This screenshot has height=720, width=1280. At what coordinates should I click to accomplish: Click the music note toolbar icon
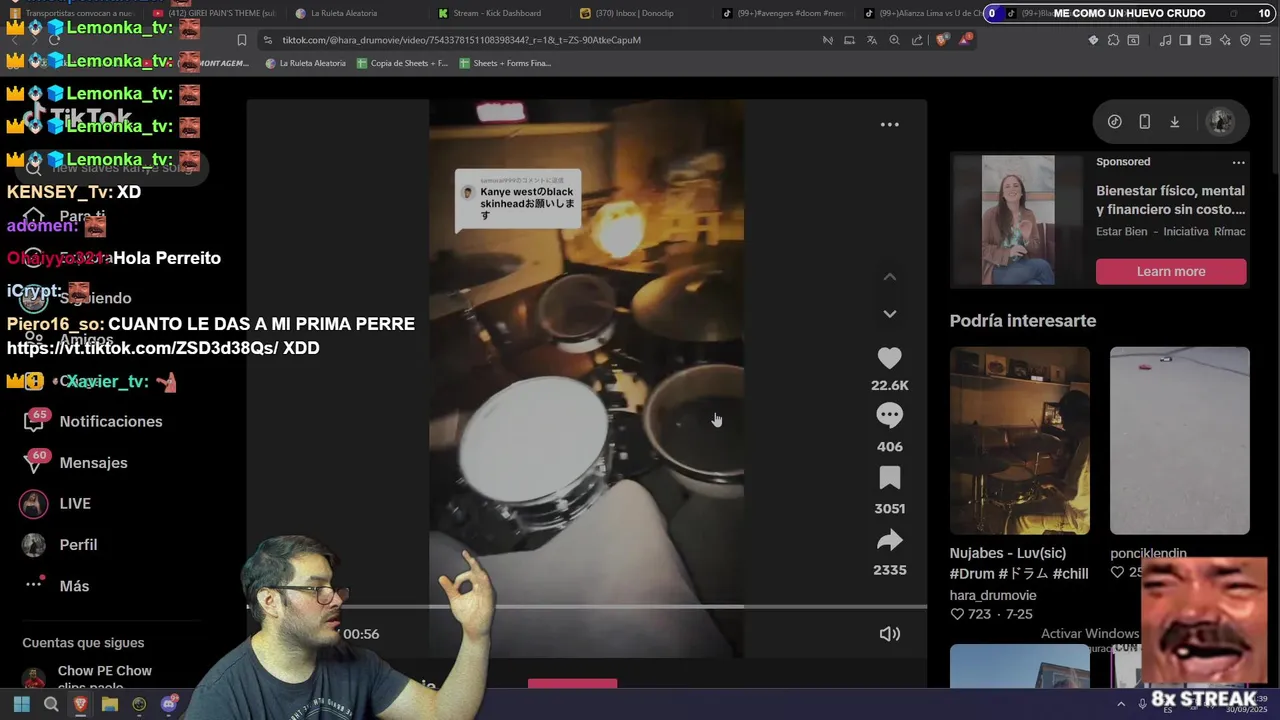(1165, 40)
